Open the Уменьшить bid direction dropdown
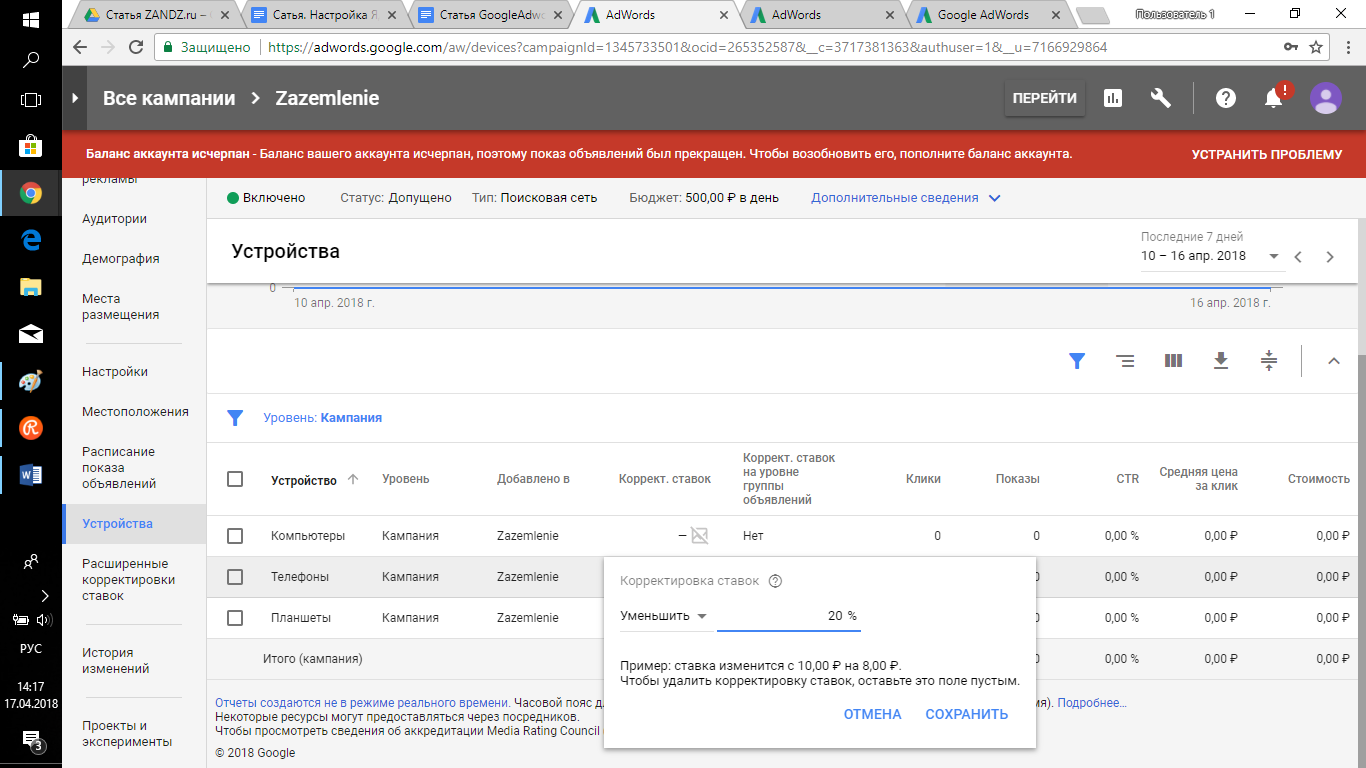 click(664, 616)
